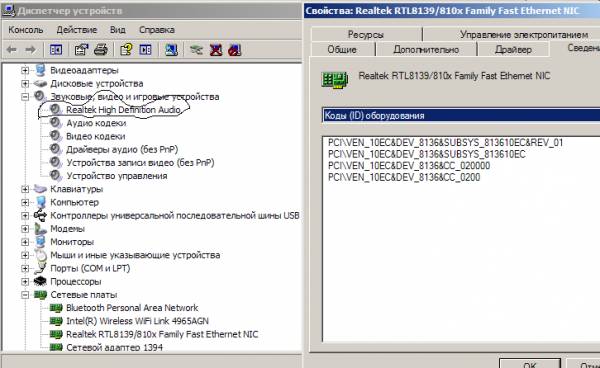Click the Сетевые платы network card icon

[40, 295]
